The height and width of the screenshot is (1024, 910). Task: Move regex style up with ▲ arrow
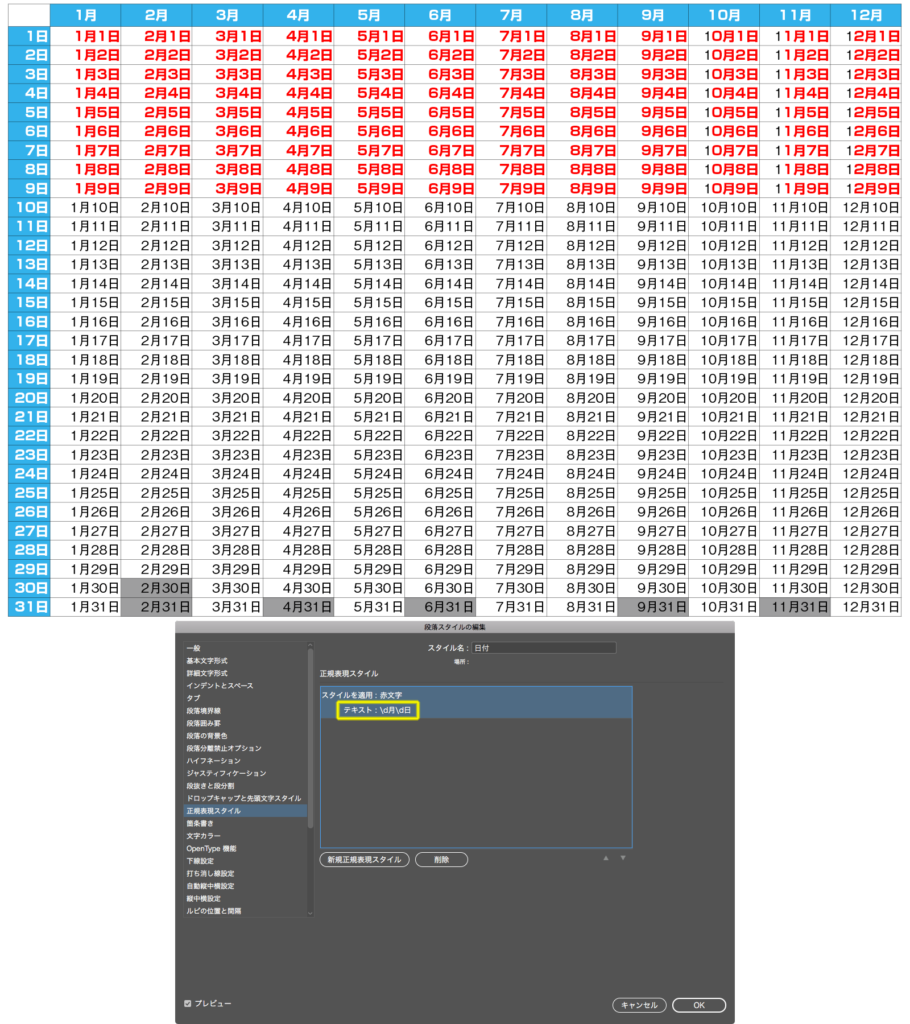(606, 858)
